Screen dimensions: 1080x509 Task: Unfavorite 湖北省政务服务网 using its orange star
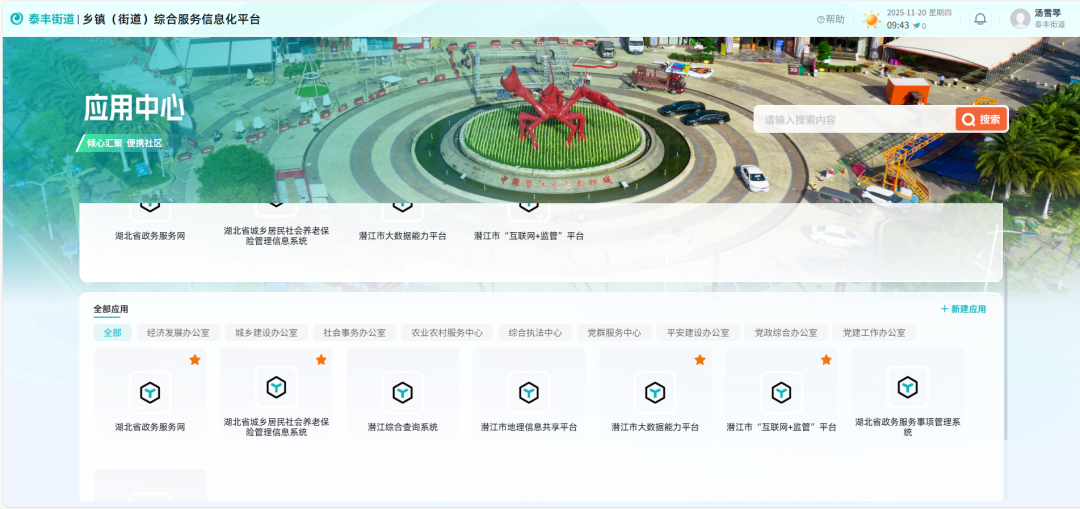(195, 360)
